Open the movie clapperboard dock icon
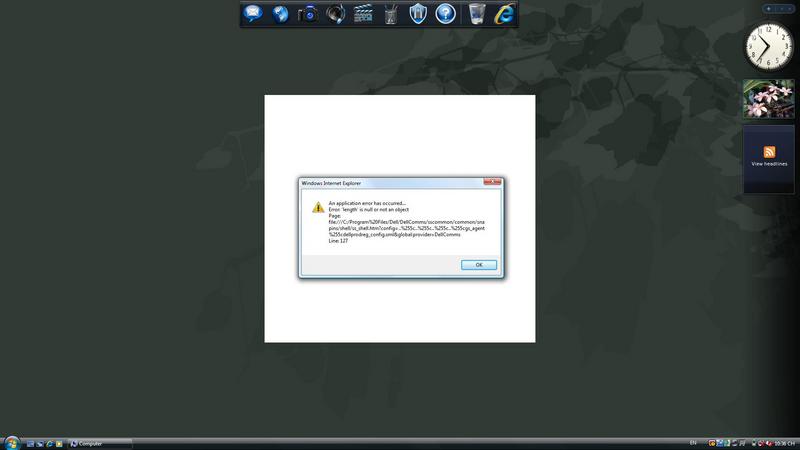 coord(364,14)
